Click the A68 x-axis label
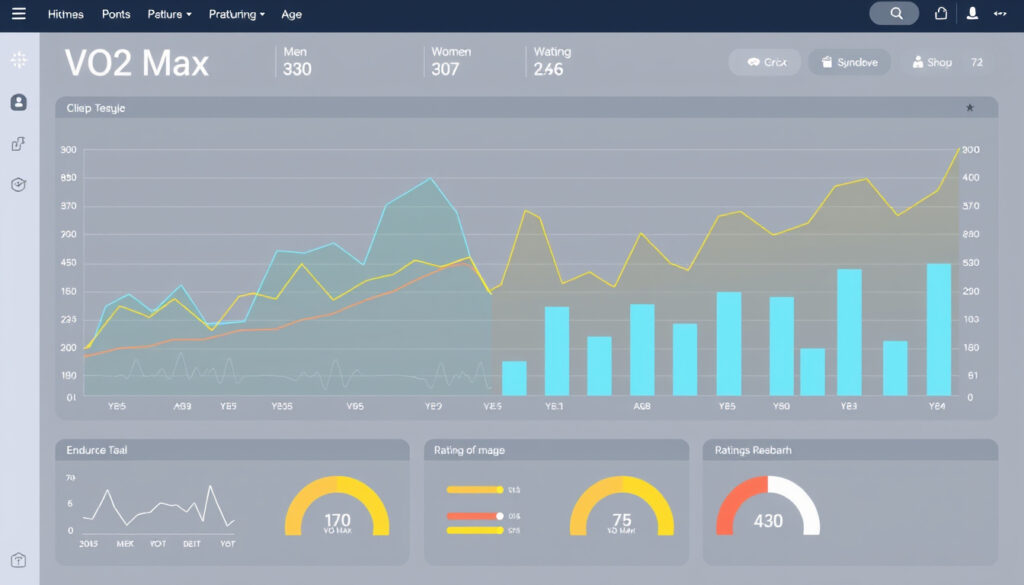Image resolution: width=1024 pixels, height=585 pixels. pos(642,406)
